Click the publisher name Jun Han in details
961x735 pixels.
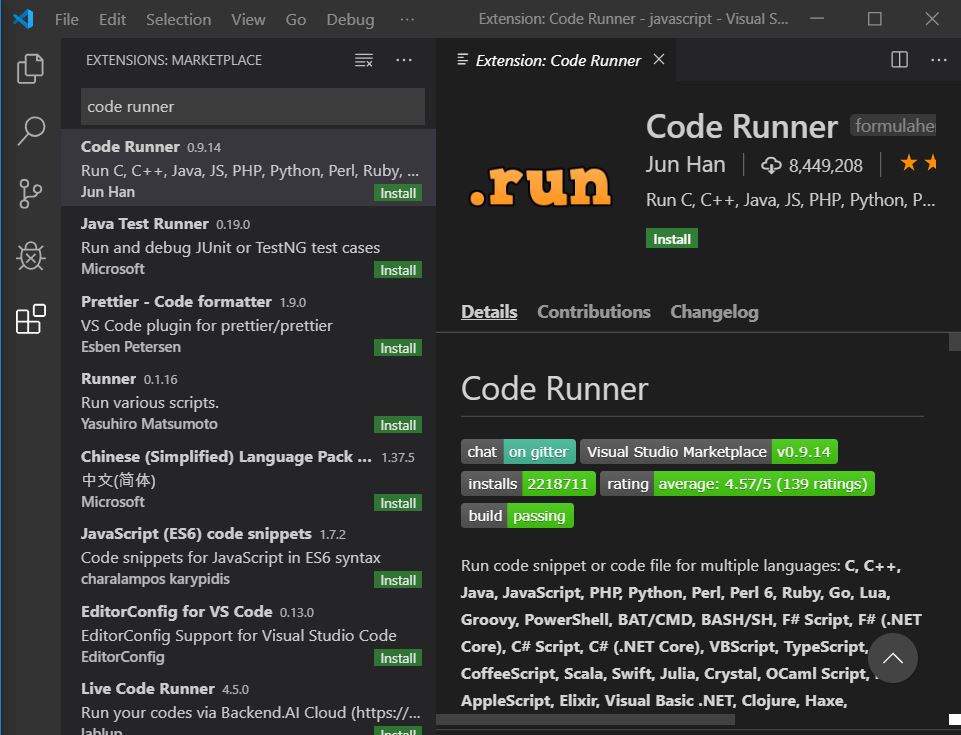[x=685, y=165]
